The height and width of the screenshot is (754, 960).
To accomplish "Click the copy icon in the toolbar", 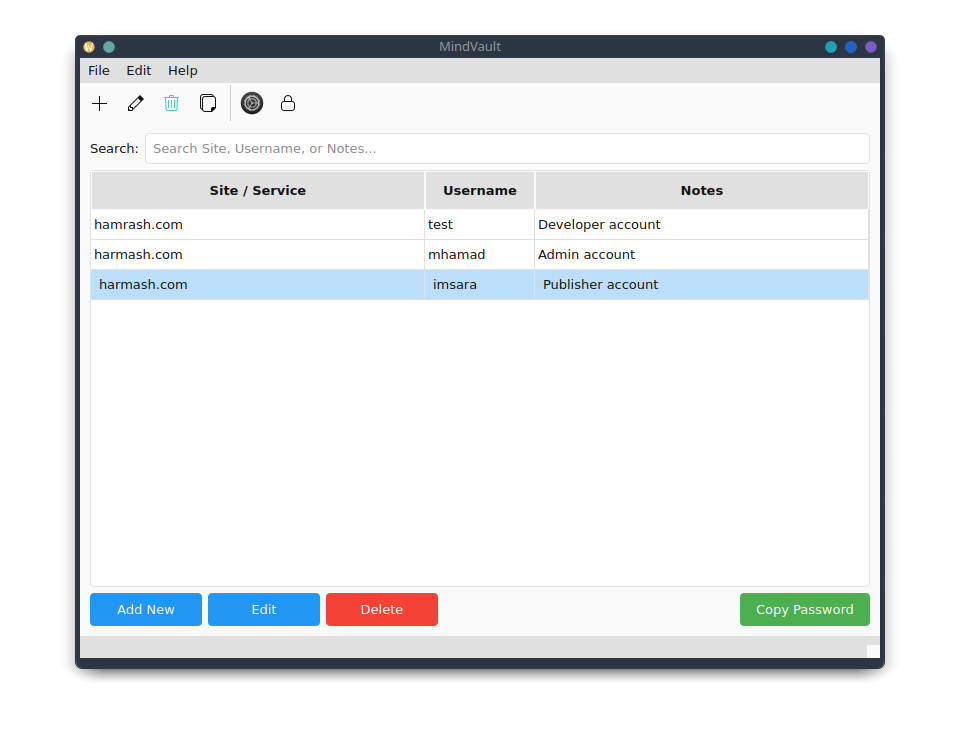I will pyautogui.click(x=208, y=103).
